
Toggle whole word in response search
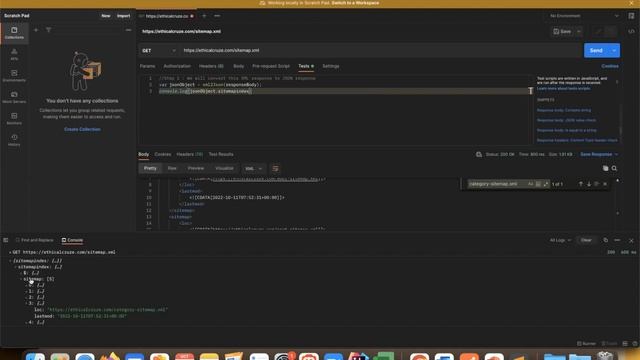point(538,184)
